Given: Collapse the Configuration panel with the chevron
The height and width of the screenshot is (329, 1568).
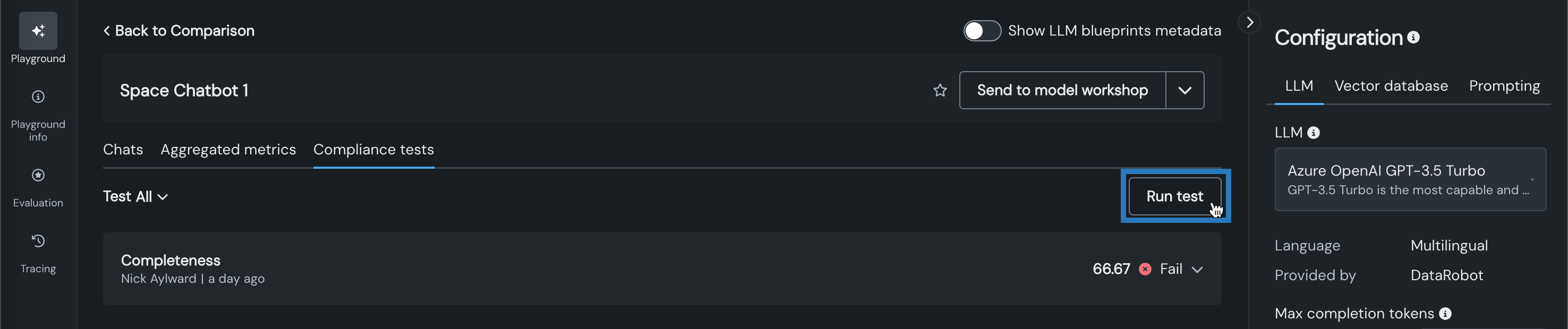Looking at the screenshot, I should click(x=1249, y=23).
